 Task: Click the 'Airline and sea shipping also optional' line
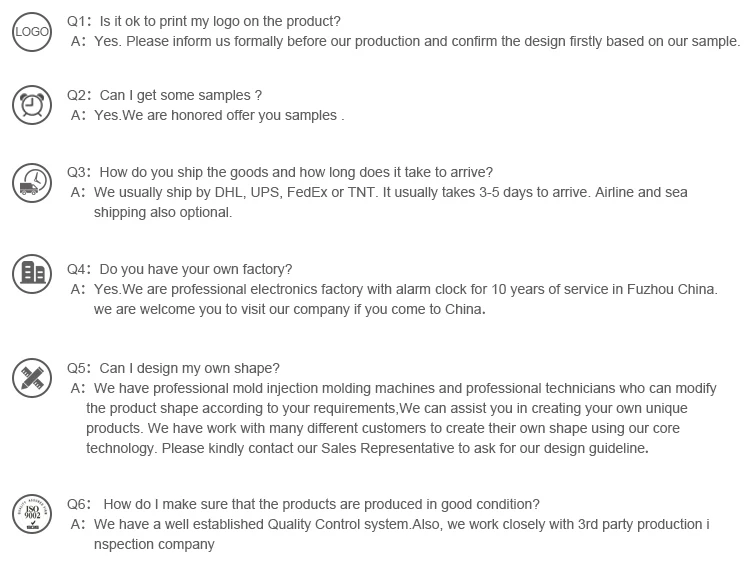tap(163, 212)
